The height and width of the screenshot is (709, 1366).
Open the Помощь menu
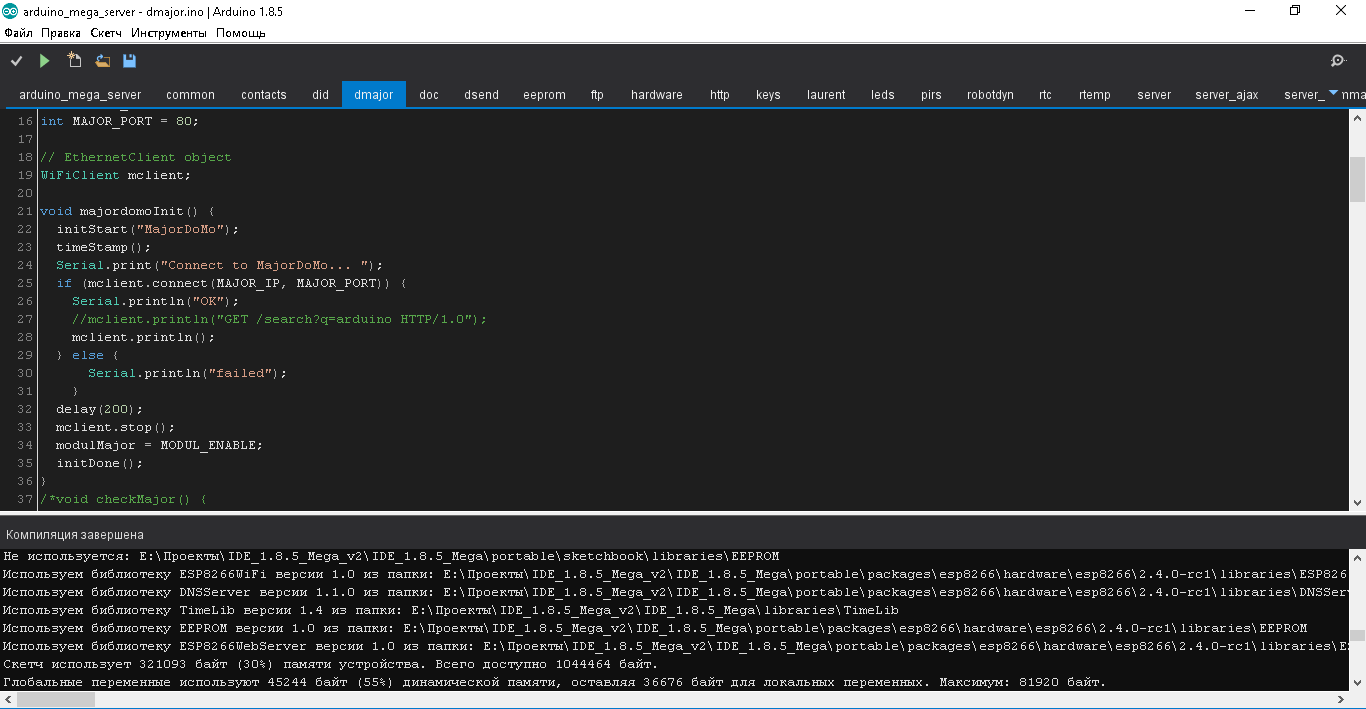[241, 33]
